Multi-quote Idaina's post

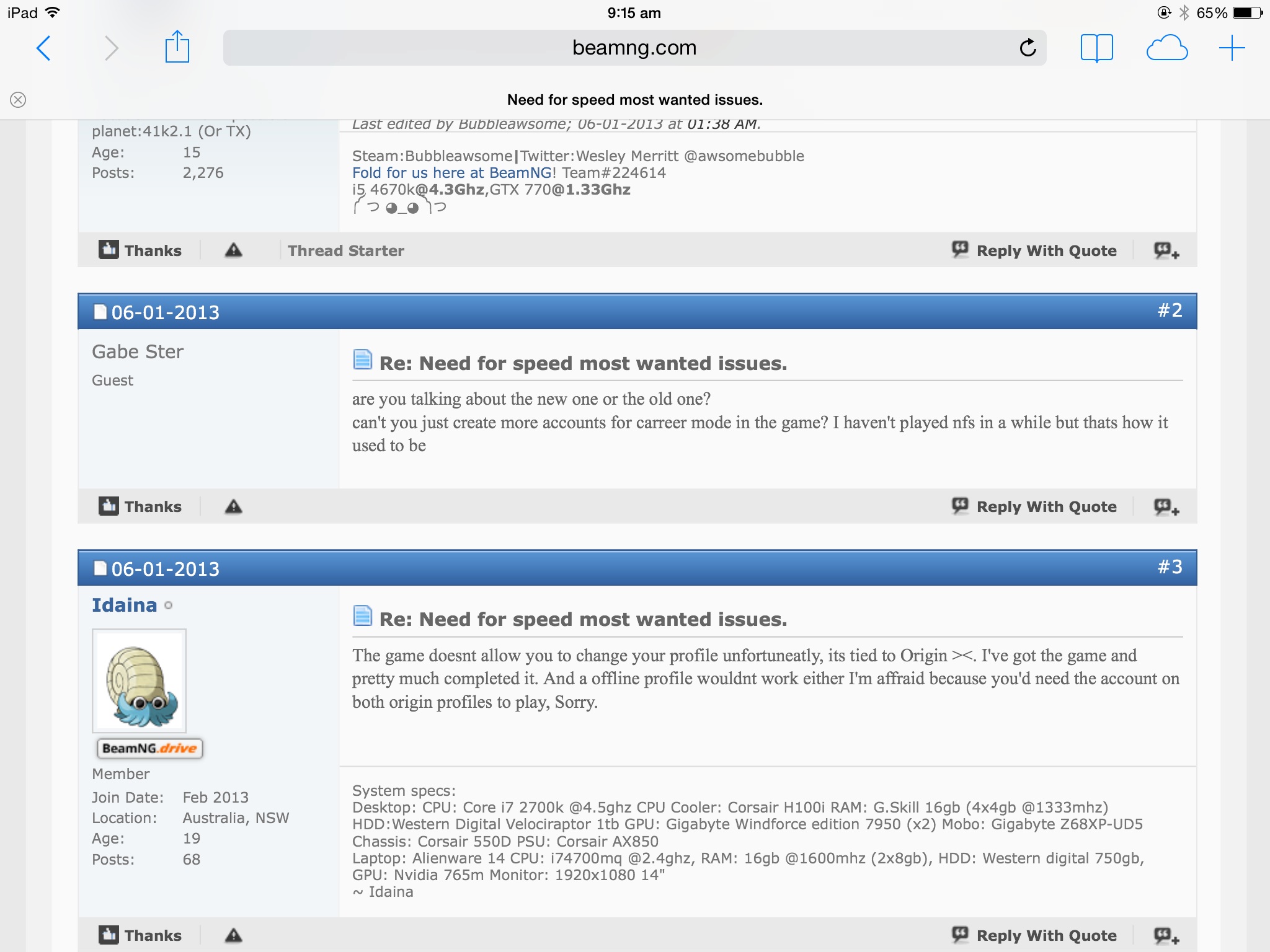[x=1166, y=936]
